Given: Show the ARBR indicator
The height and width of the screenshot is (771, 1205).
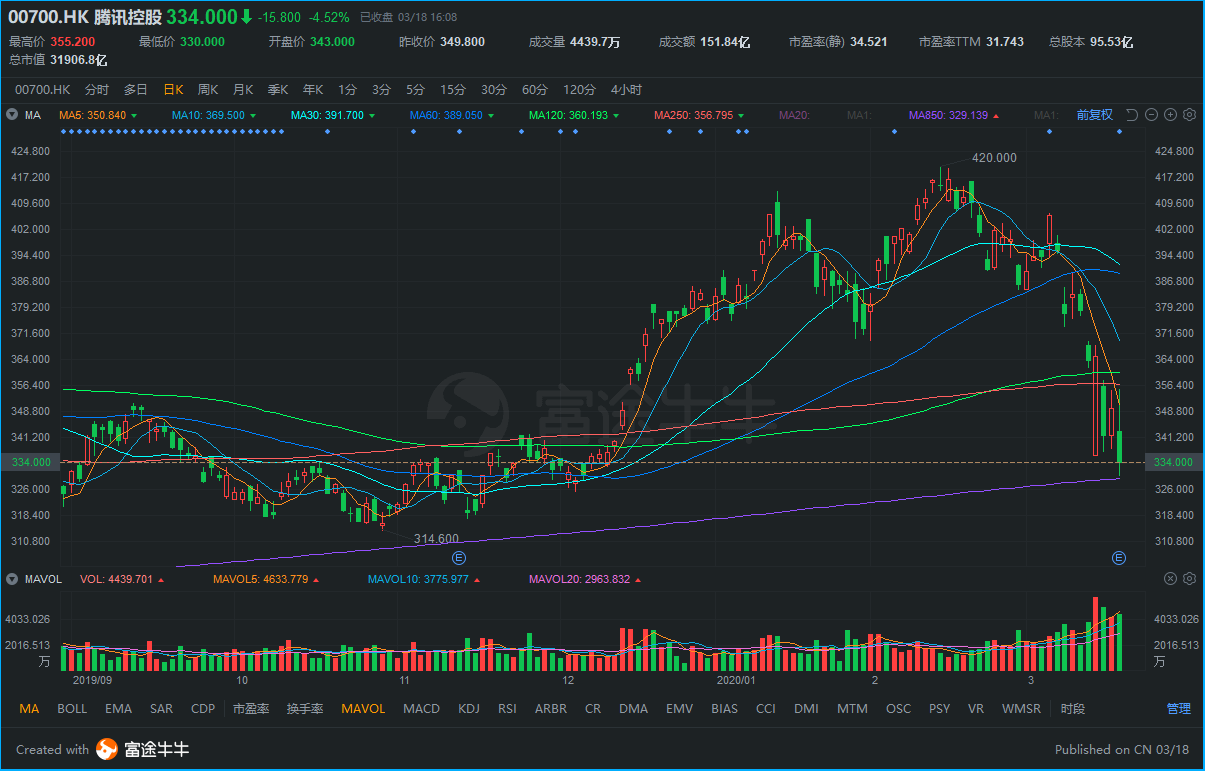Looking at the screenshot, I should 550,709.
